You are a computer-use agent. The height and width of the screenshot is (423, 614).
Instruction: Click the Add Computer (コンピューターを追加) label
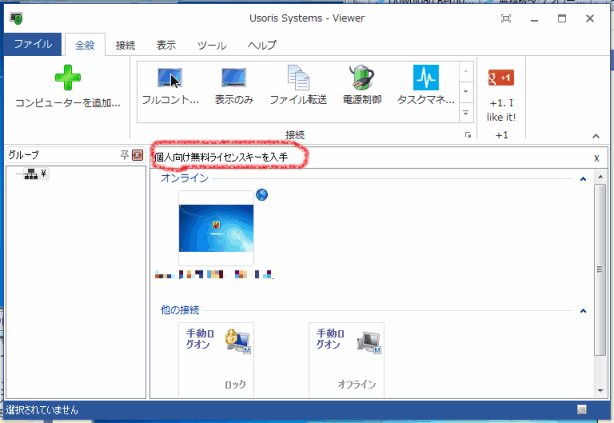click(x=68, y=103)
